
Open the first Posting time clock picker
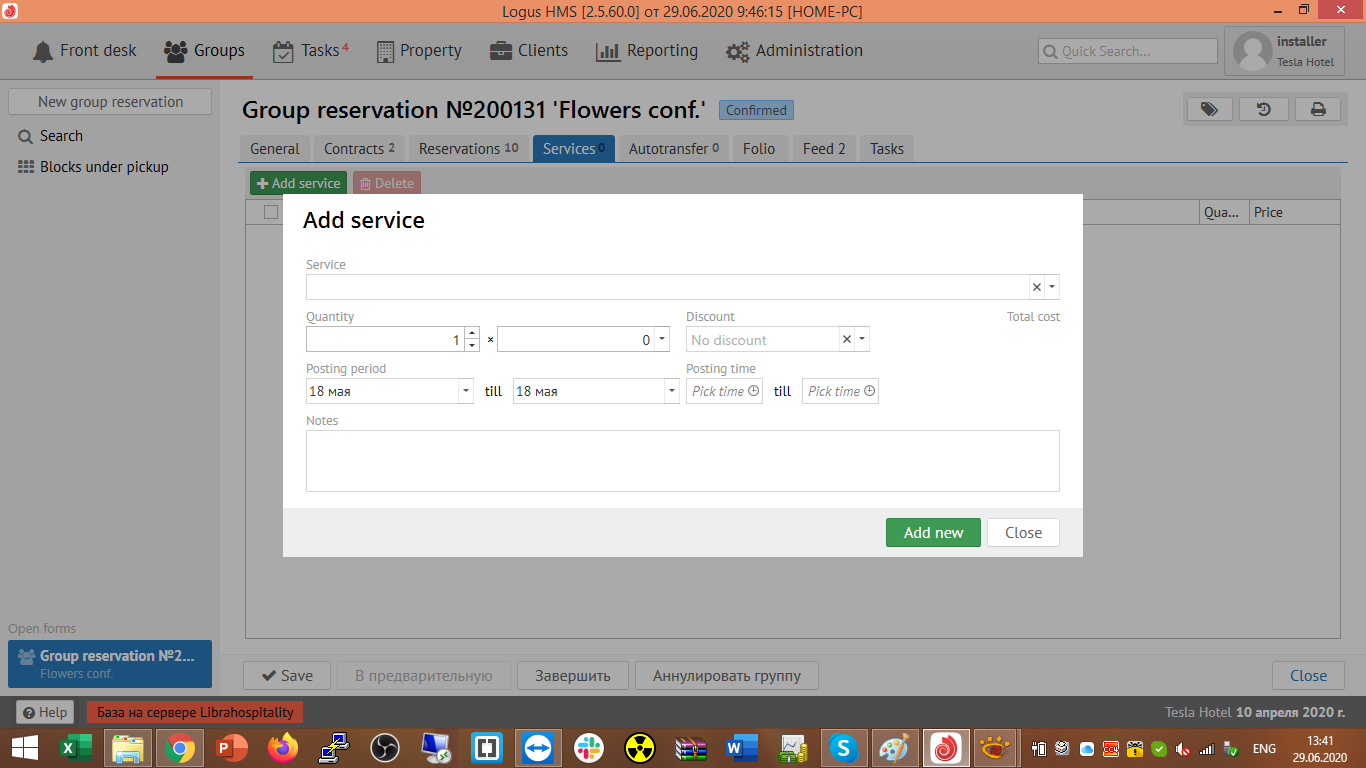[753, 391]
